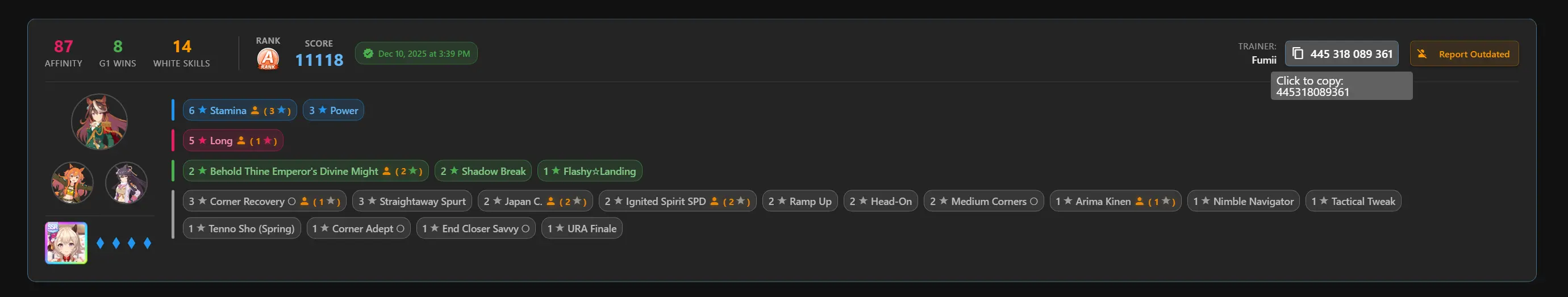Image resolution: width=1568 pixels, height=297 pixels.
Task: Click the Corner Recovery skill chip
Action: [264, 202]
